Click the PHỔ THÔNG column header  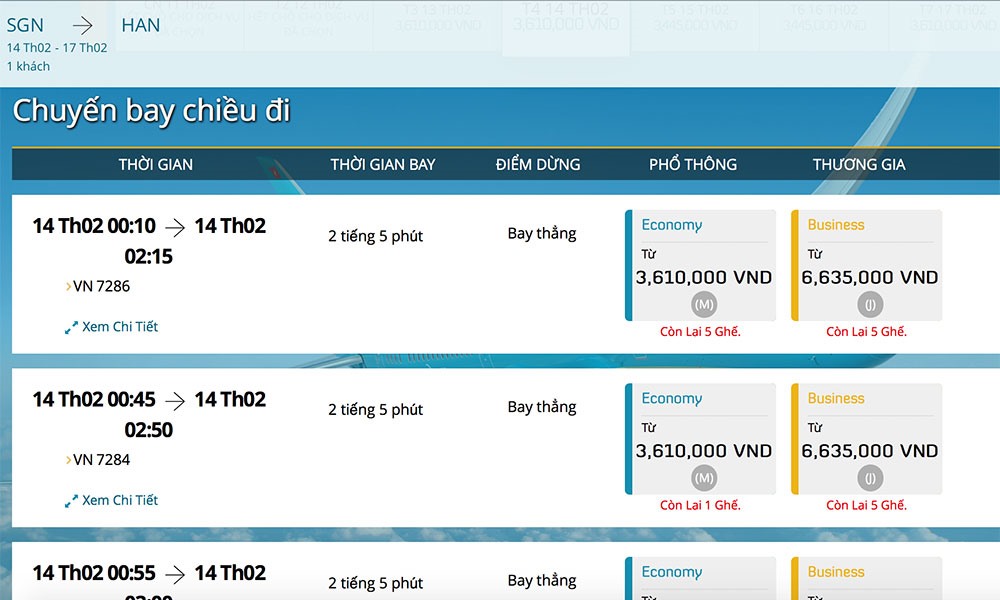click(693, 165)
